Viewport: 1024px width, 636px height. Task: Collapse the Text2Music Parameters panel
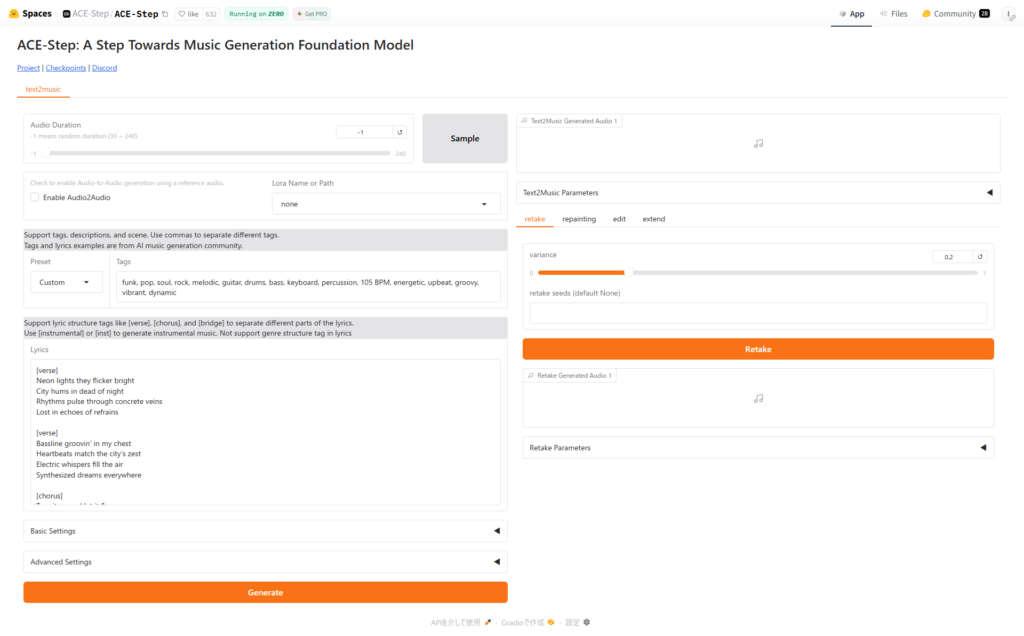[989, 193]
